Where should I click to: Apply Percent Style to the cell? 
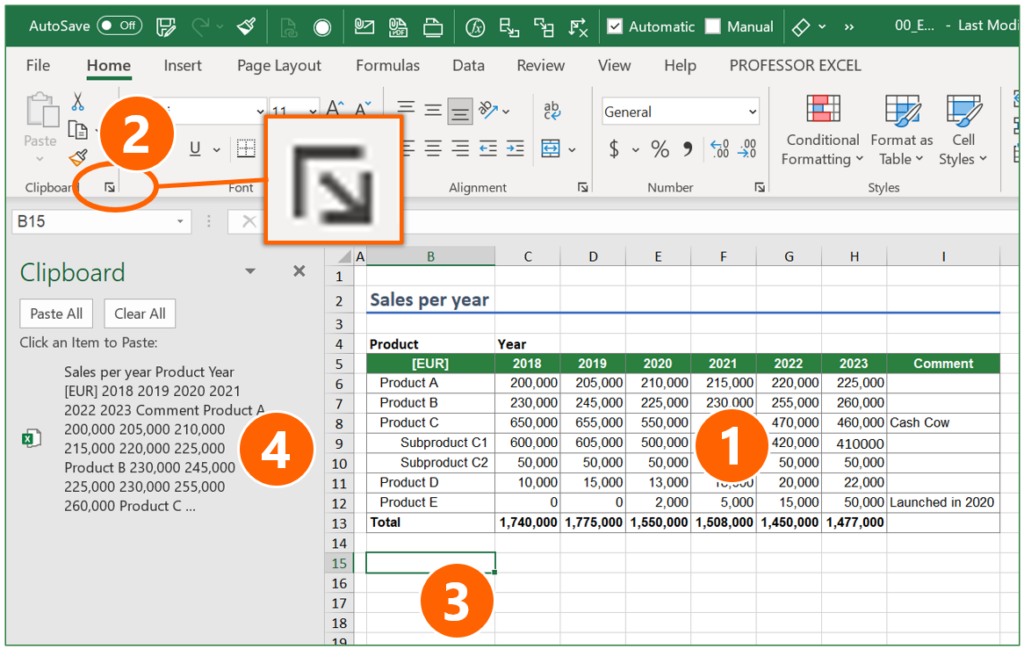(x=660, y=149)
